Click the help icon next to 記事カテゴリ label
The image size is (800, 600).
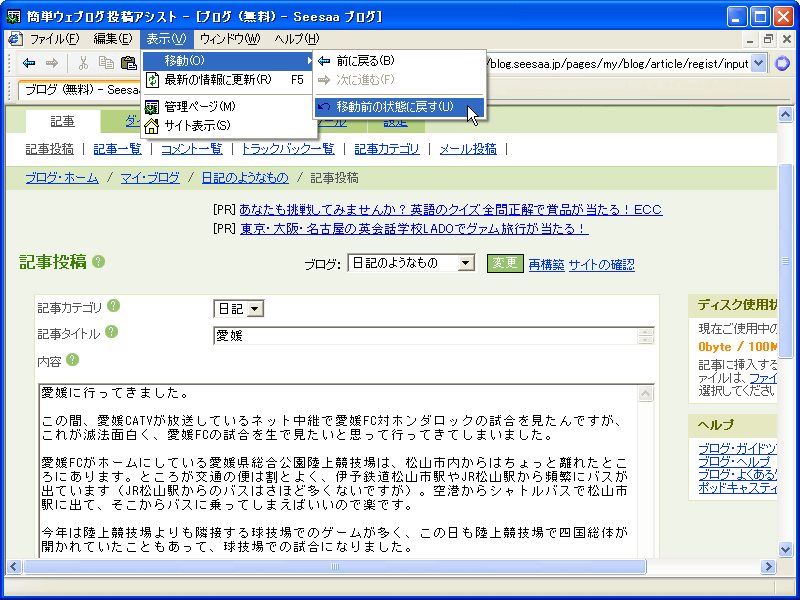113,306
